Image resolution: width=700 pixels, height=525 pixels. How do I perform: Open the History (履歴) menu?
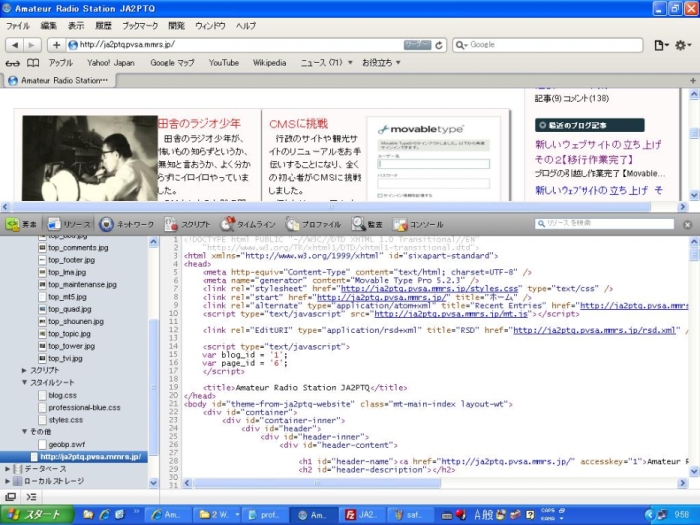tap(103, 26)
